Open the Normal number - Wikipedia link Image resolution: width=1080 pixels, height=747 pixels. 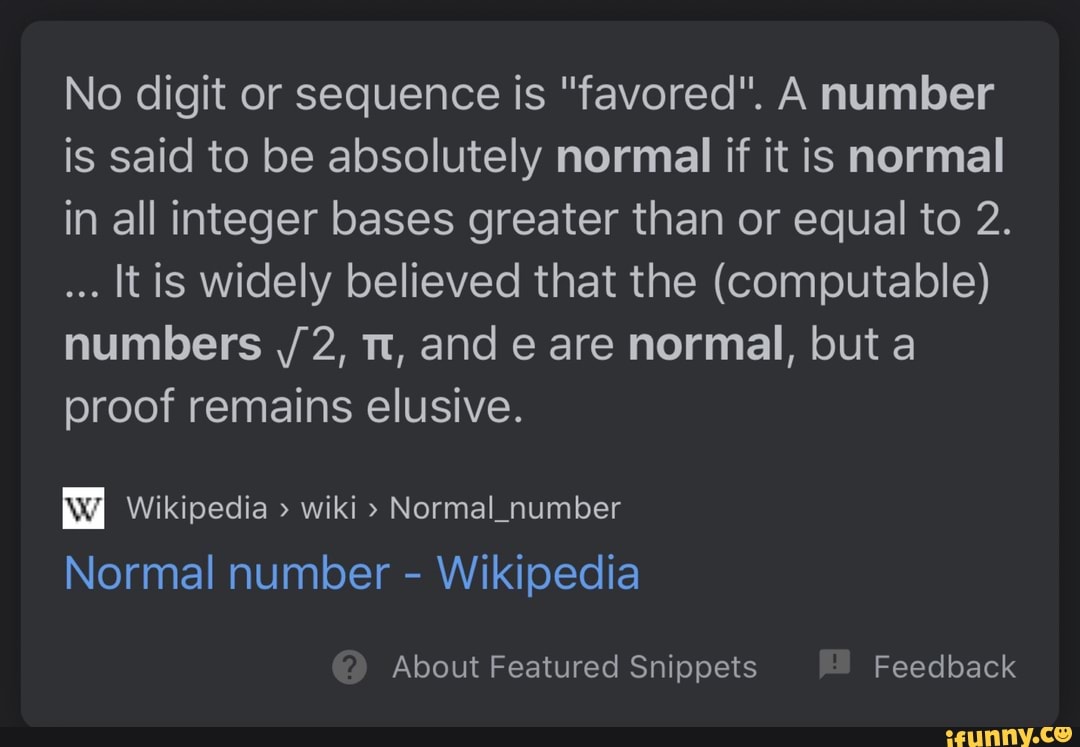pyautogui.click(x=351, y=572)
